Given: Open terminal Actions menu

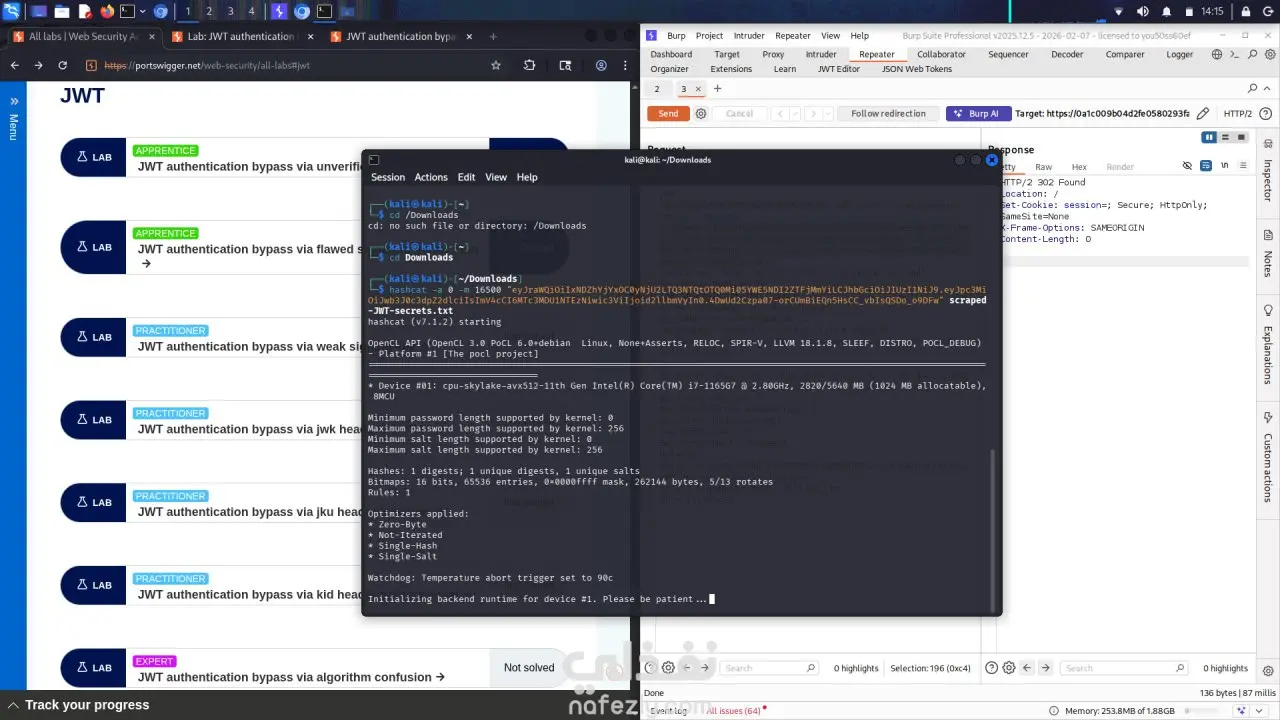Looking at the screenshot, I should pyautogui.click(x=431, y=177).
